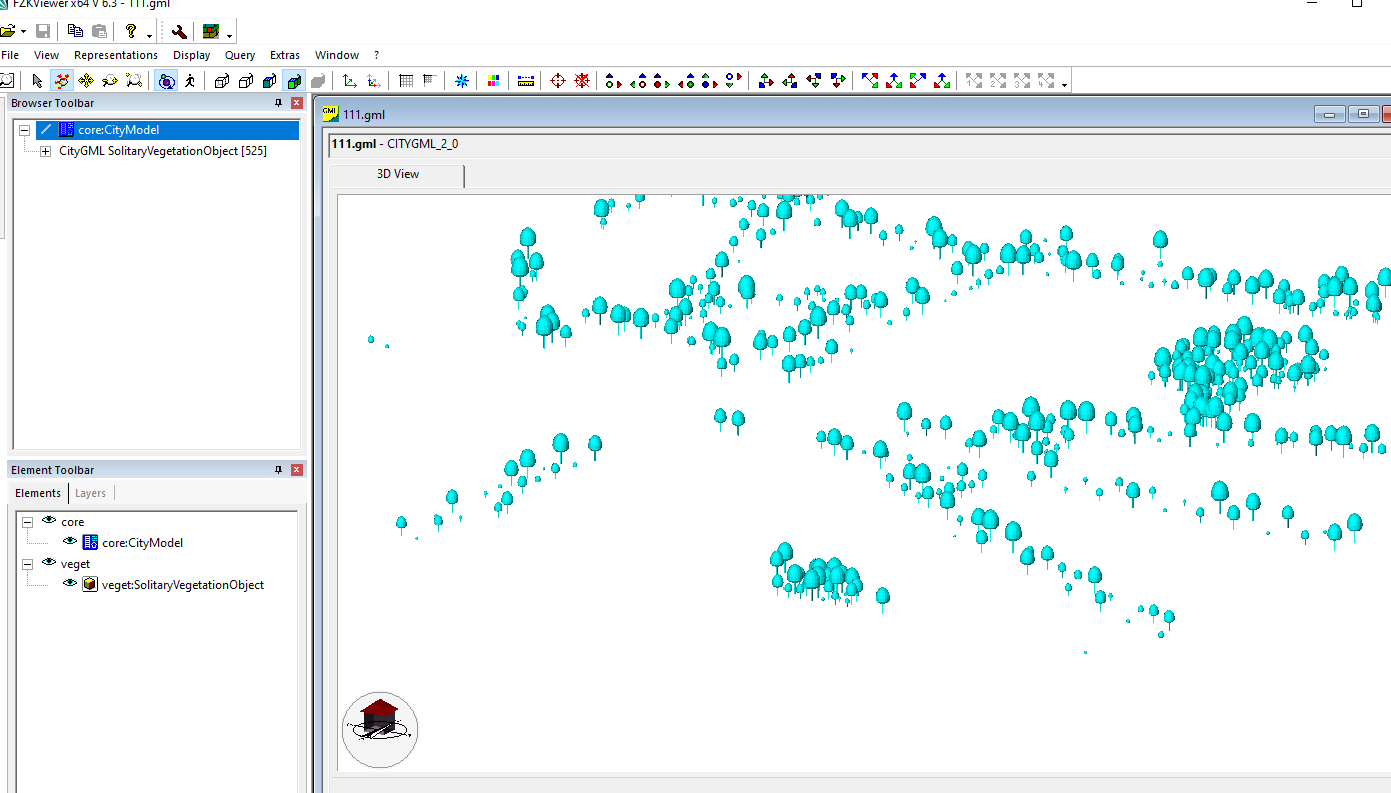Open toolbar overflow arrow after numbered views
1391x793 pixels.
[1065, 84]
